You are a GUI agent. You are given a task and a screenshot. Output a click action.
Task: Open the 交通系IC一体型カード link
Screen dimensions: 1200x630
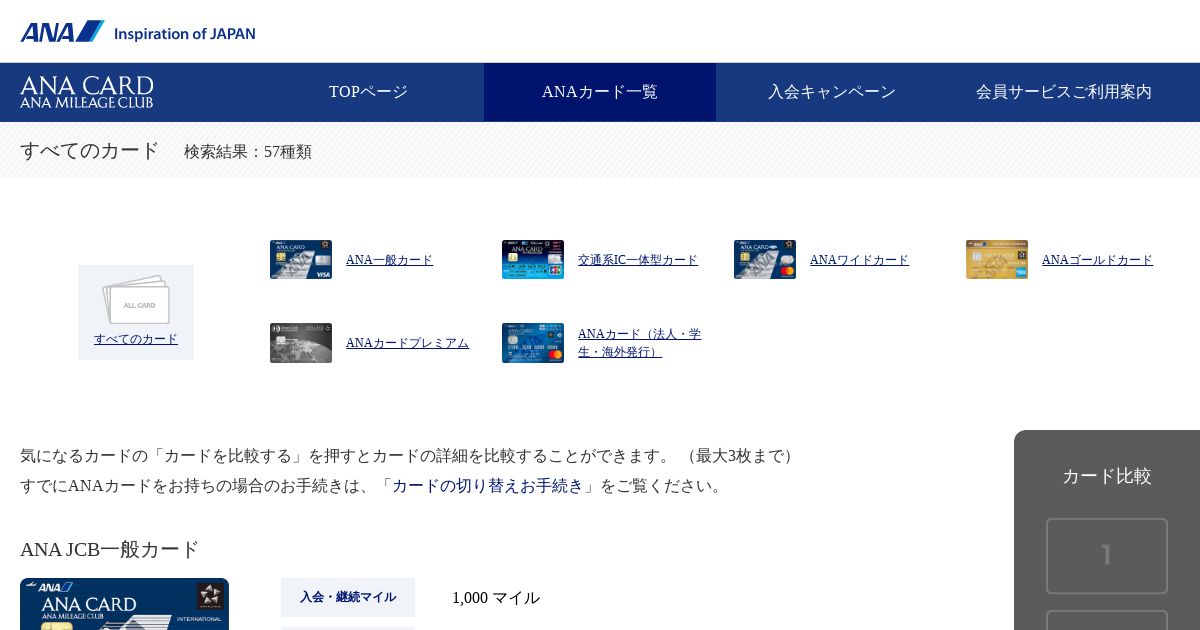coord(638,260)
